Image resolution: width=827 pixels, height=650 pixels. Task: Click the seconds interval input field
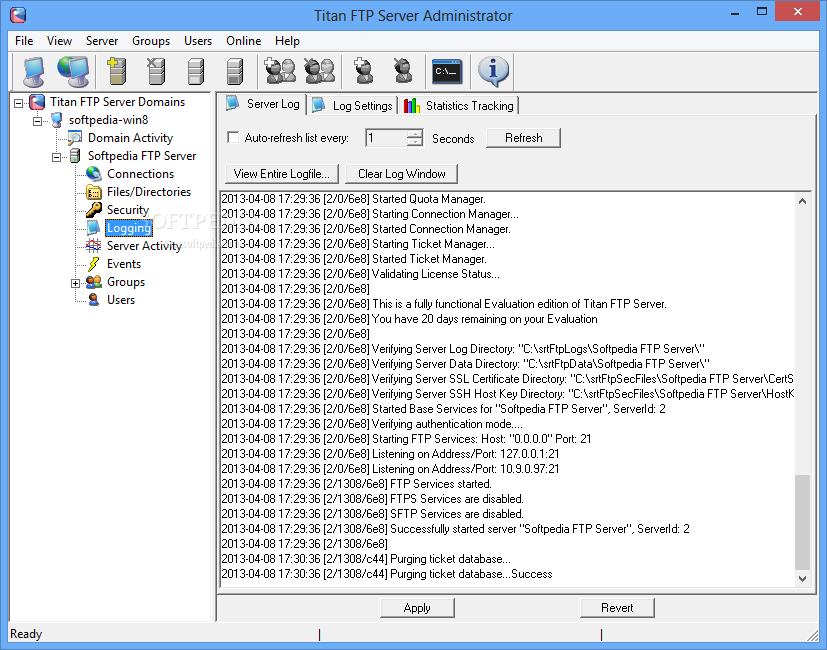point(387,138)
